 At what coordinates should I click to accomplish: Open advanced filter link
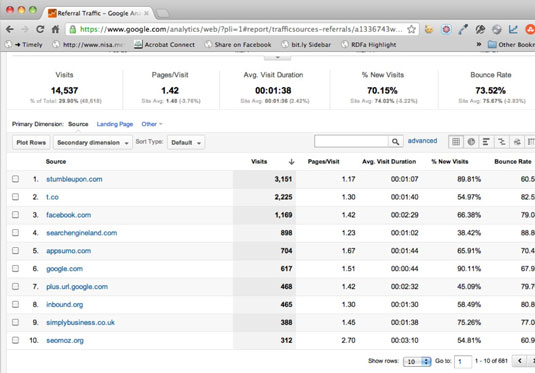(x=422, y=141)
